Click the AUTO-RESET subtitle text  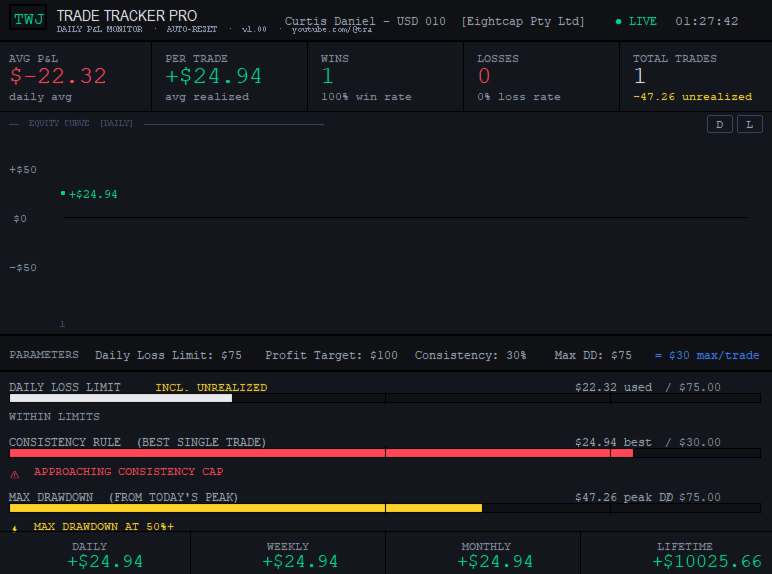point(192,30)
